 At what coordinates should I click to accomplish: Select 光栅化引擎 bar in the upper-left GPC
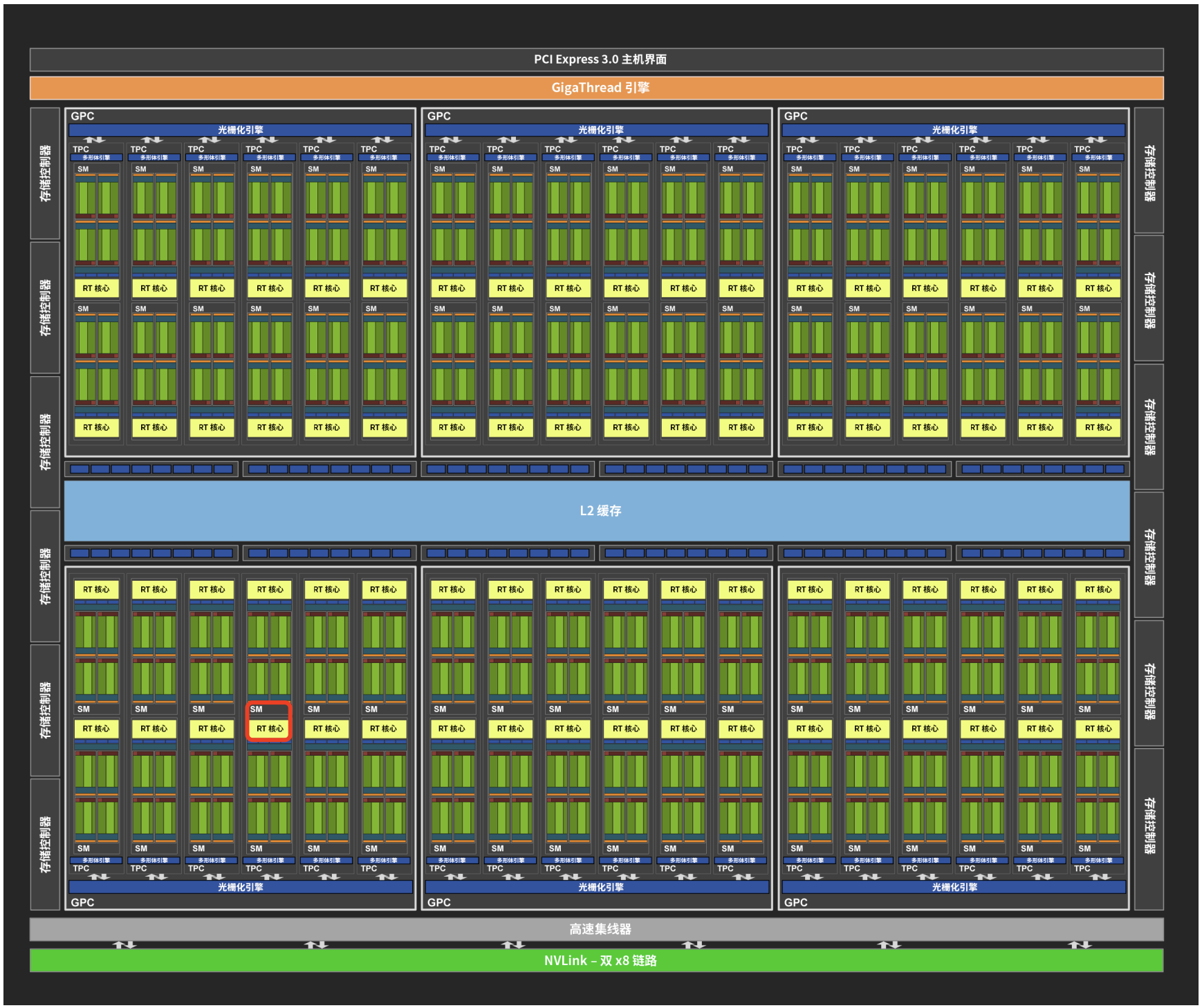pos(240,130)
